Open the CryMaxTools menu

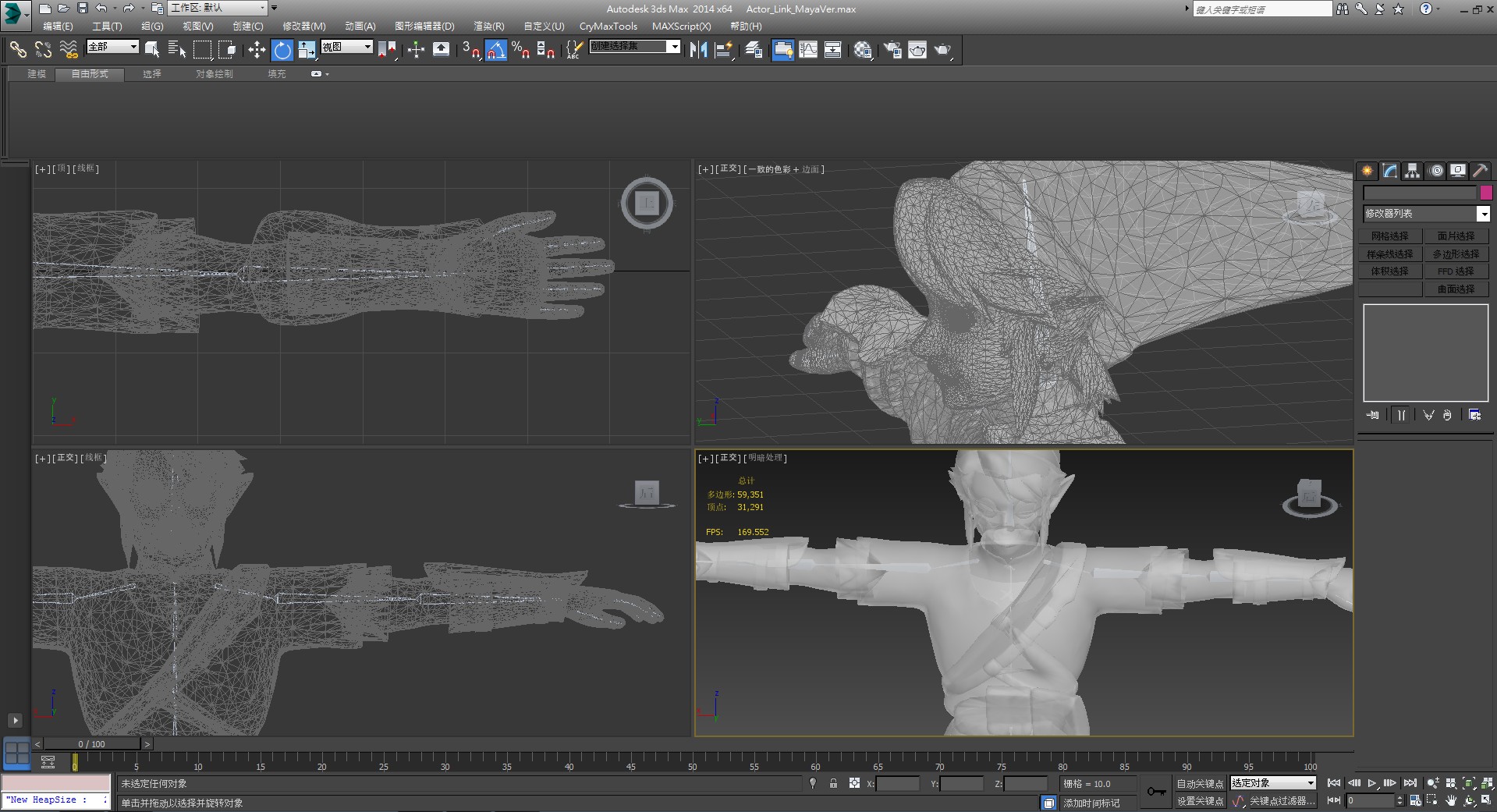pos(608,26)
